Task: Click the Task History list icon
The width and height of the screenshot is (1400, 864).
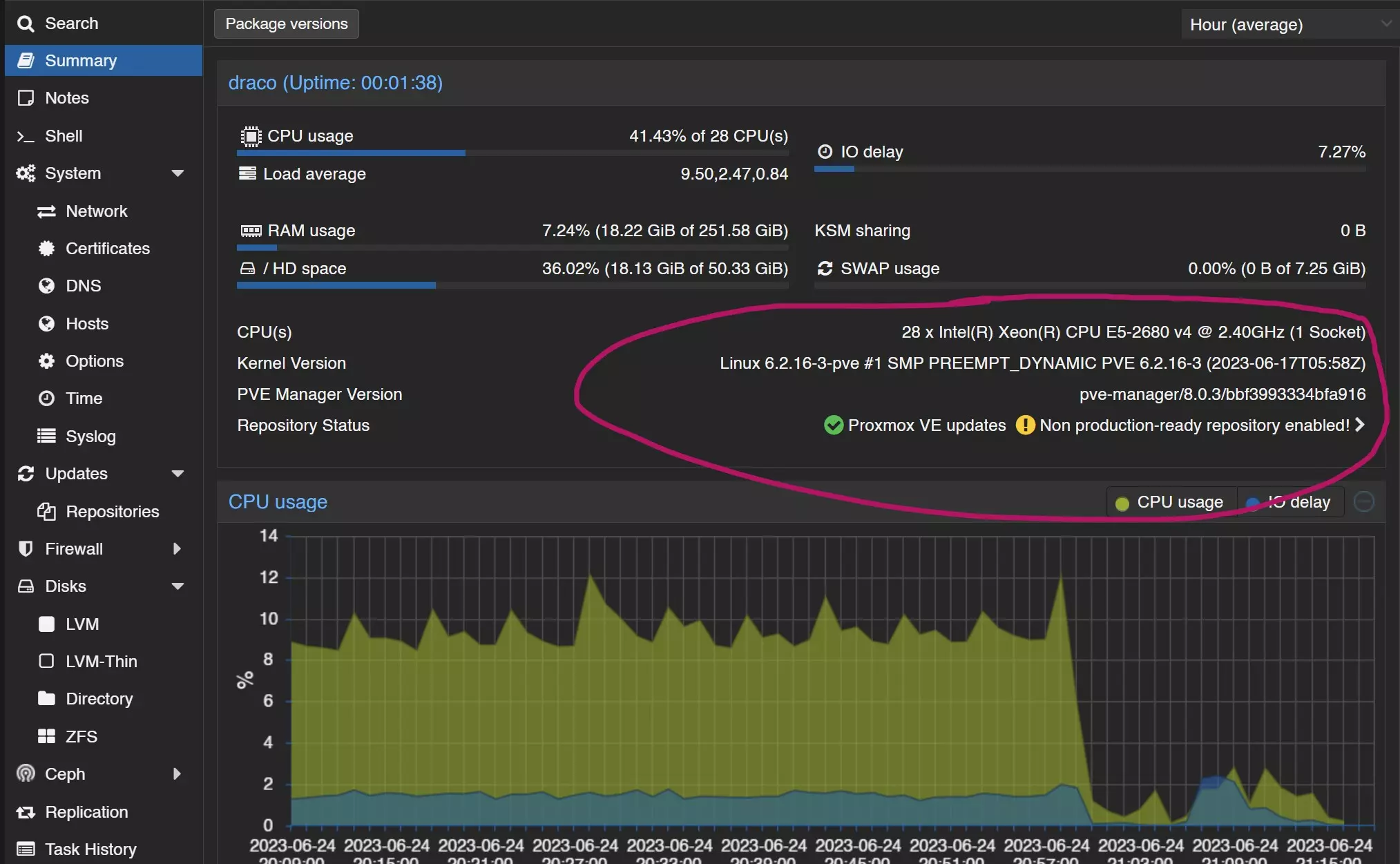Action: click(26, 849)
